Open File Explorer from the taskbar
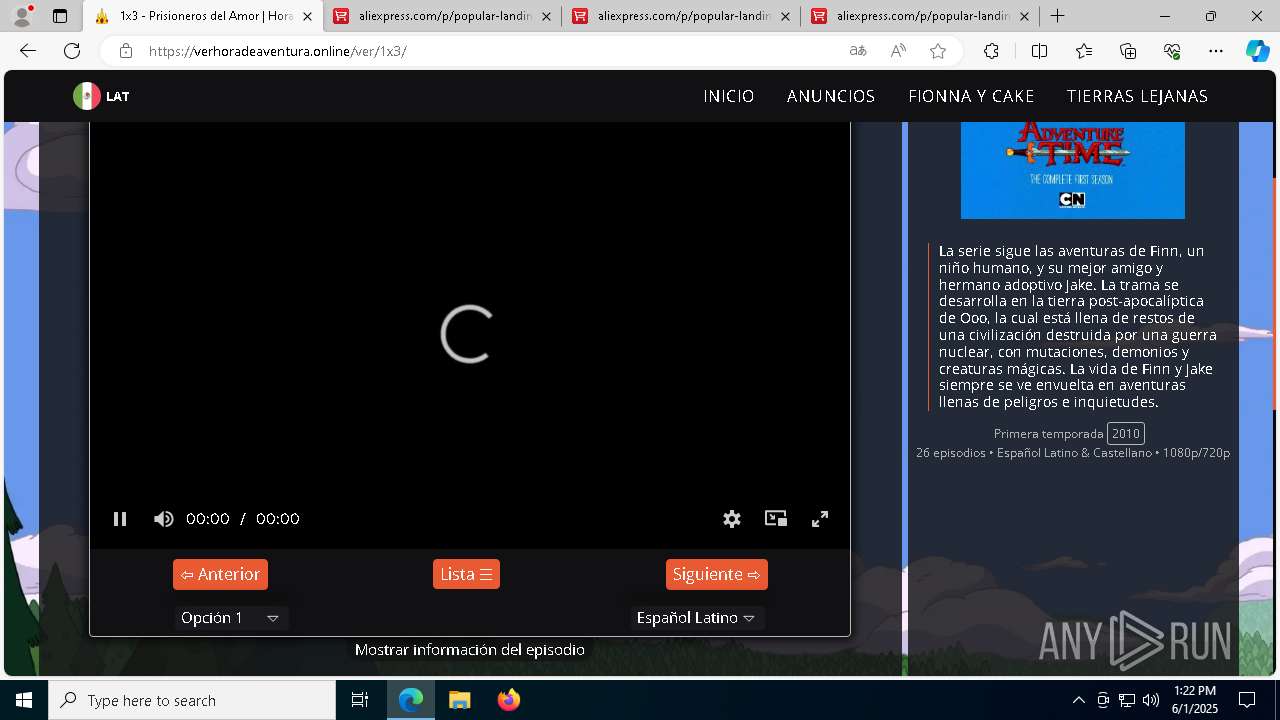Screen dimensions: 1280x720 (459, 700)
